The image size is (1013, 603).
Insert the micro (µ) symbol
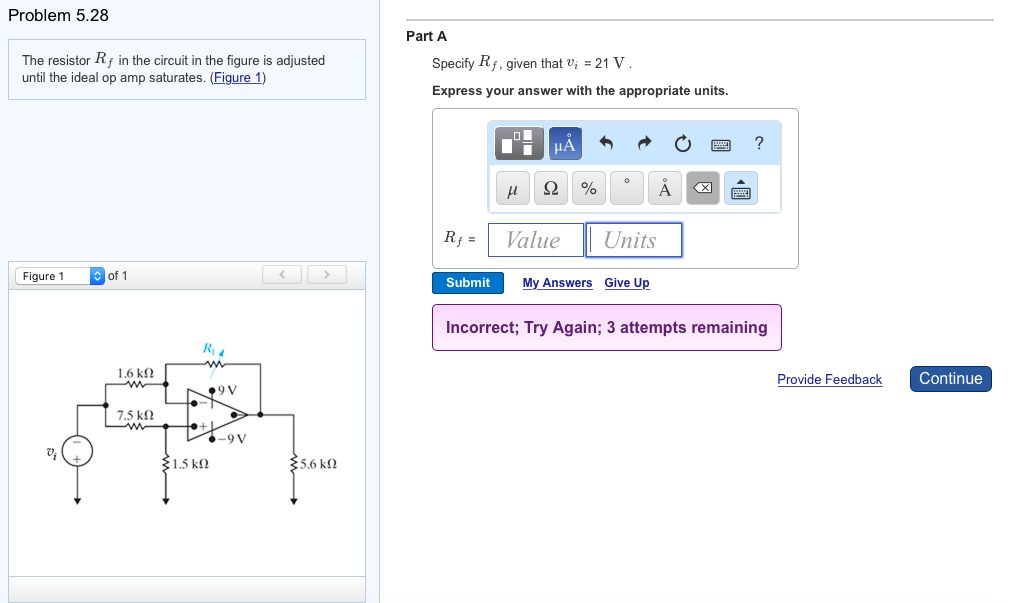click(512, 188)
